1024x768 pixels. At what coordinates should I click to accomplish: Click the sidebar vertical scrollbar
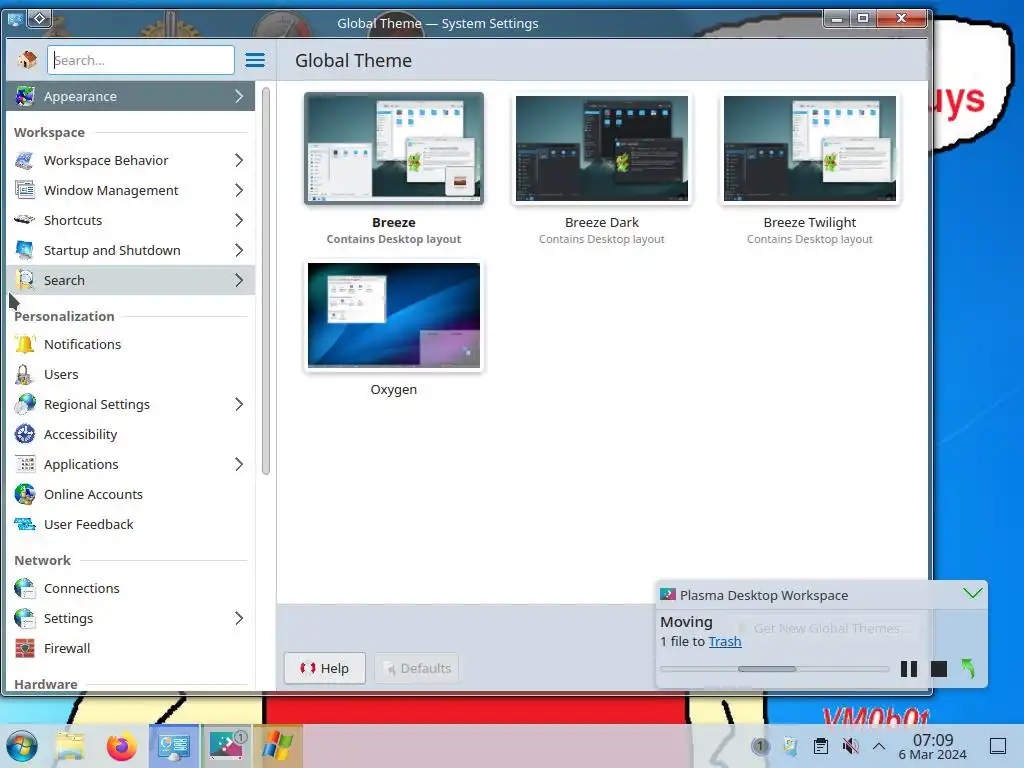[x=266, y=281]
